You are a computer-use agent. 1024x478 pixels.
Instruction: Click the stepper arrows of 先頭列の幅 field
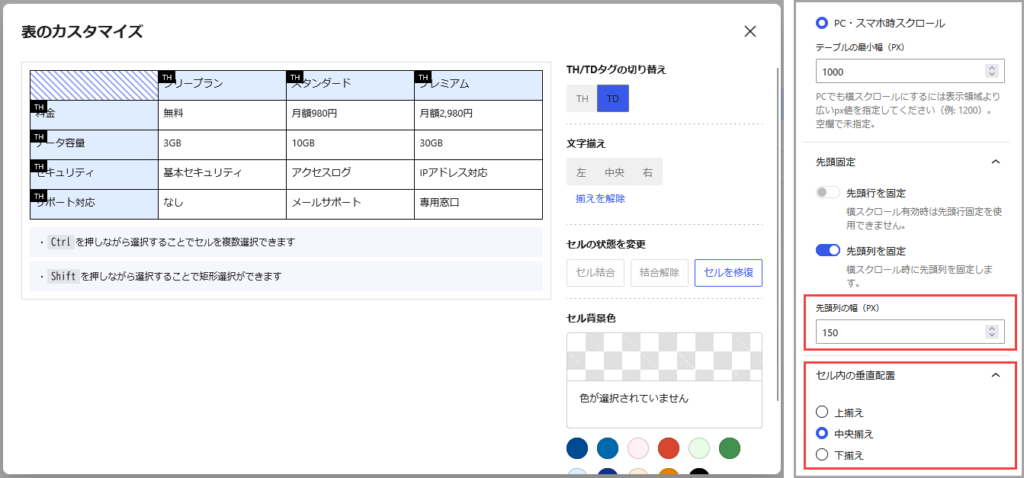coord(992,332)
